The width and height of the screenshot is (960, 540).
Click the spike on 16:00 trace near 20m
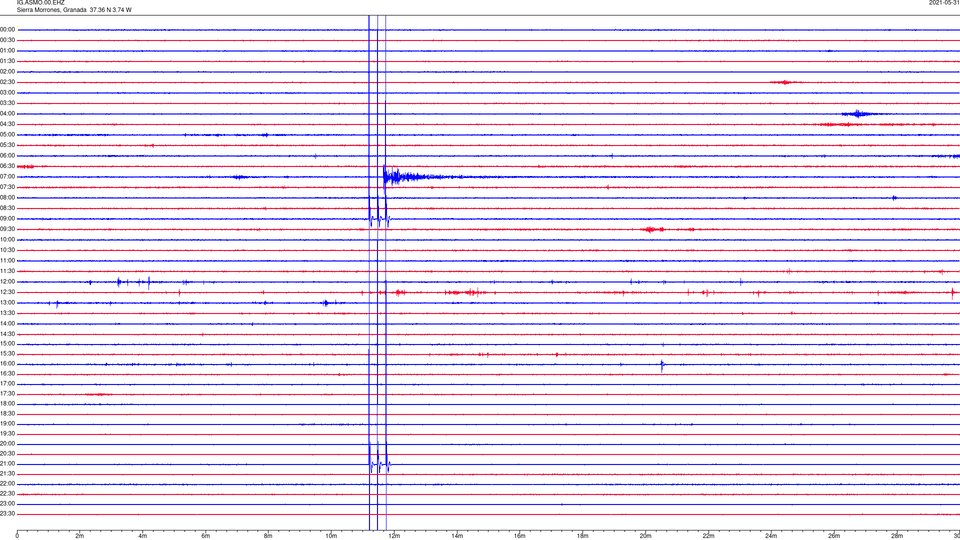pyautogui.click(x=662, y=366)
